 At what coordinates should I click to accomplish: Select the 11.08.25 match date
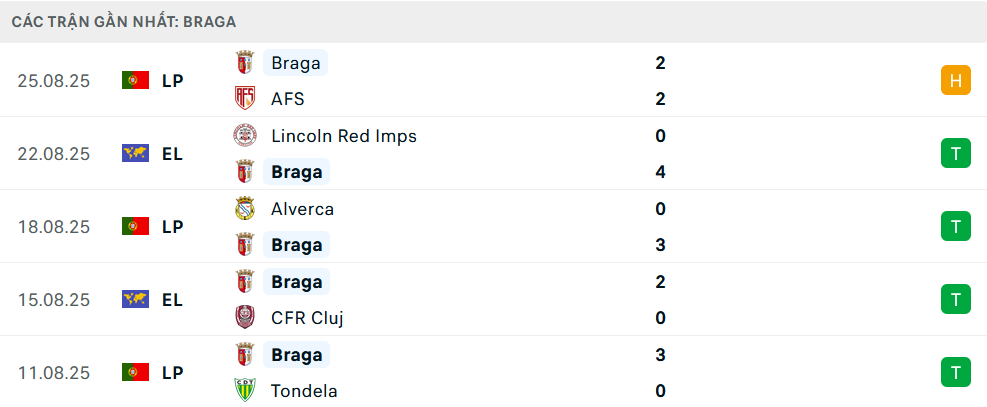tap(54, 373)
